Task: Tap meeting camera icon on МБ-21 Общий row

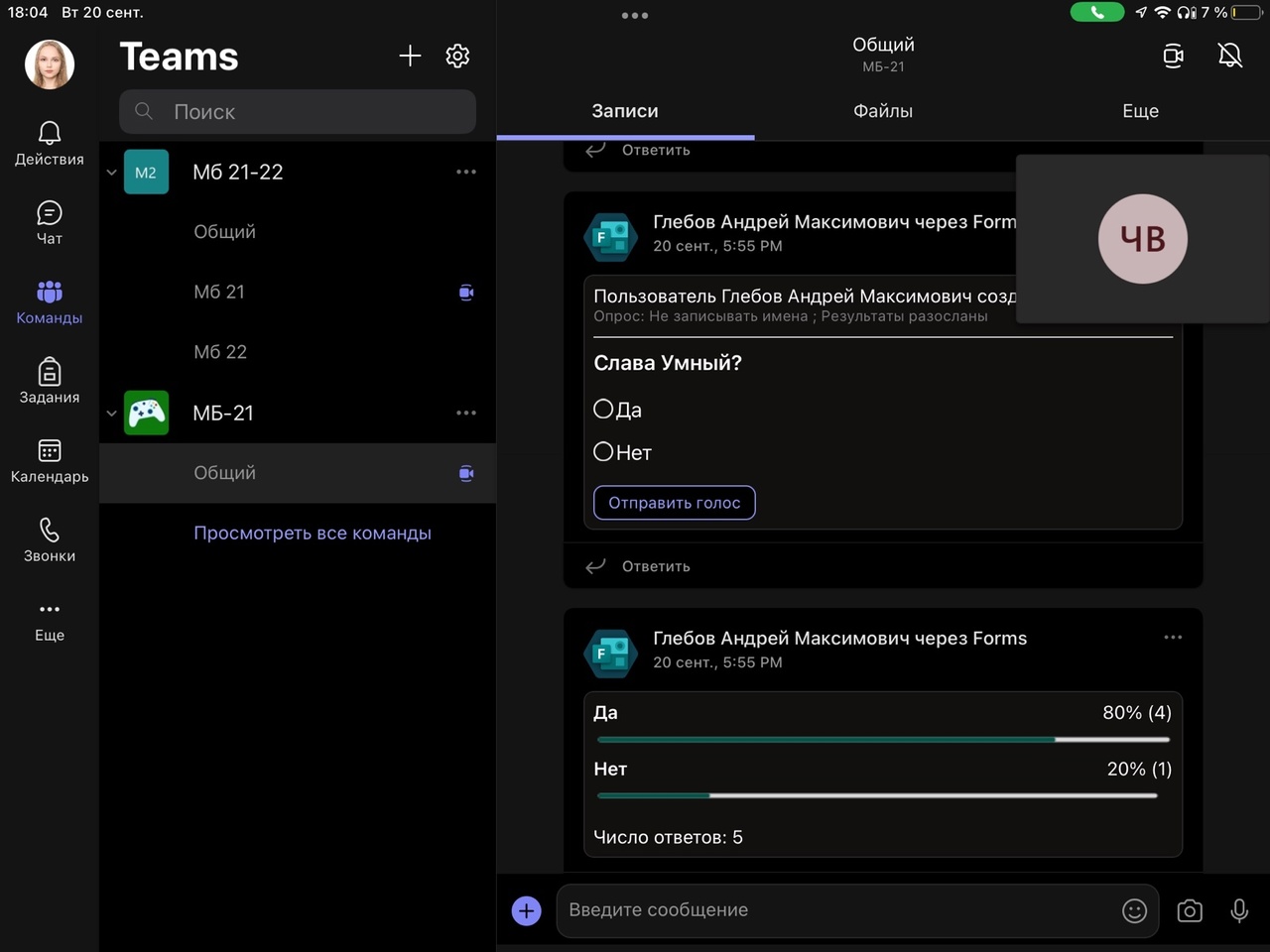Action: click(x=466, y=473)
